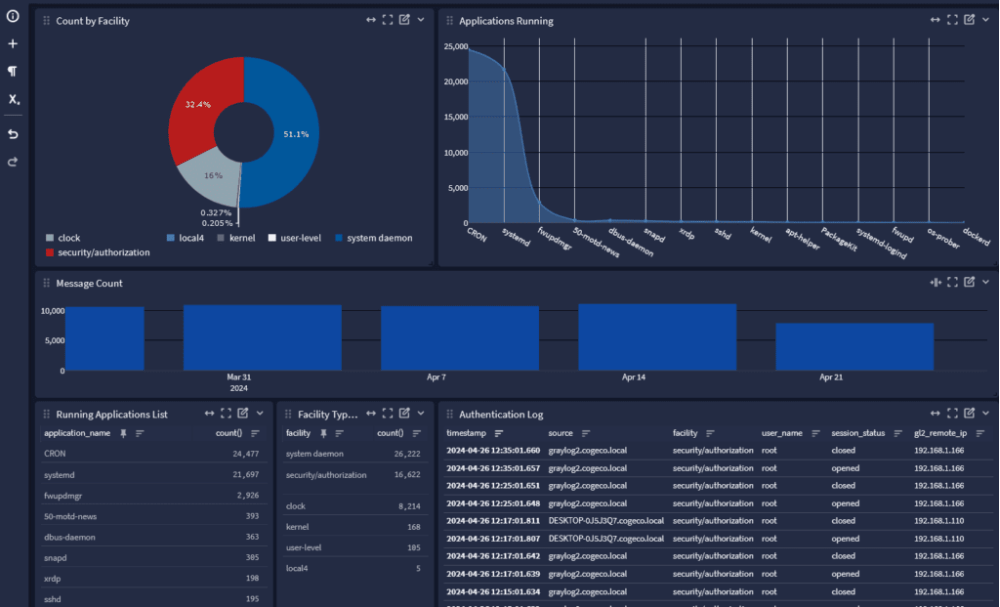Pin the application_name column
This screenshot has width=1000, height=607.
coord(123,434)
